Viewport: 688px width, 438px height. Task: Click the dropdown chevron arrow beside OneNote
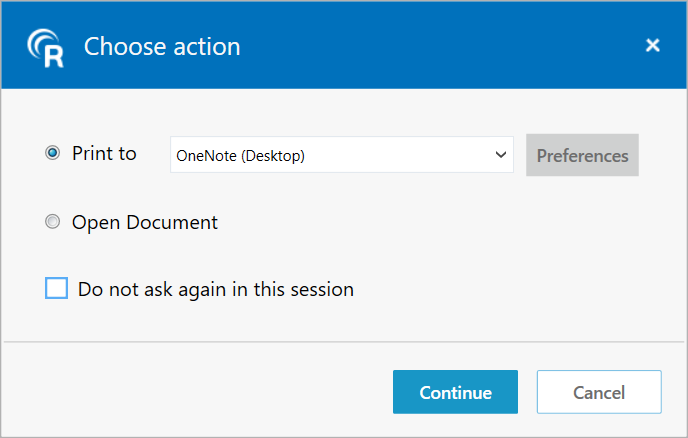point(501,155)
